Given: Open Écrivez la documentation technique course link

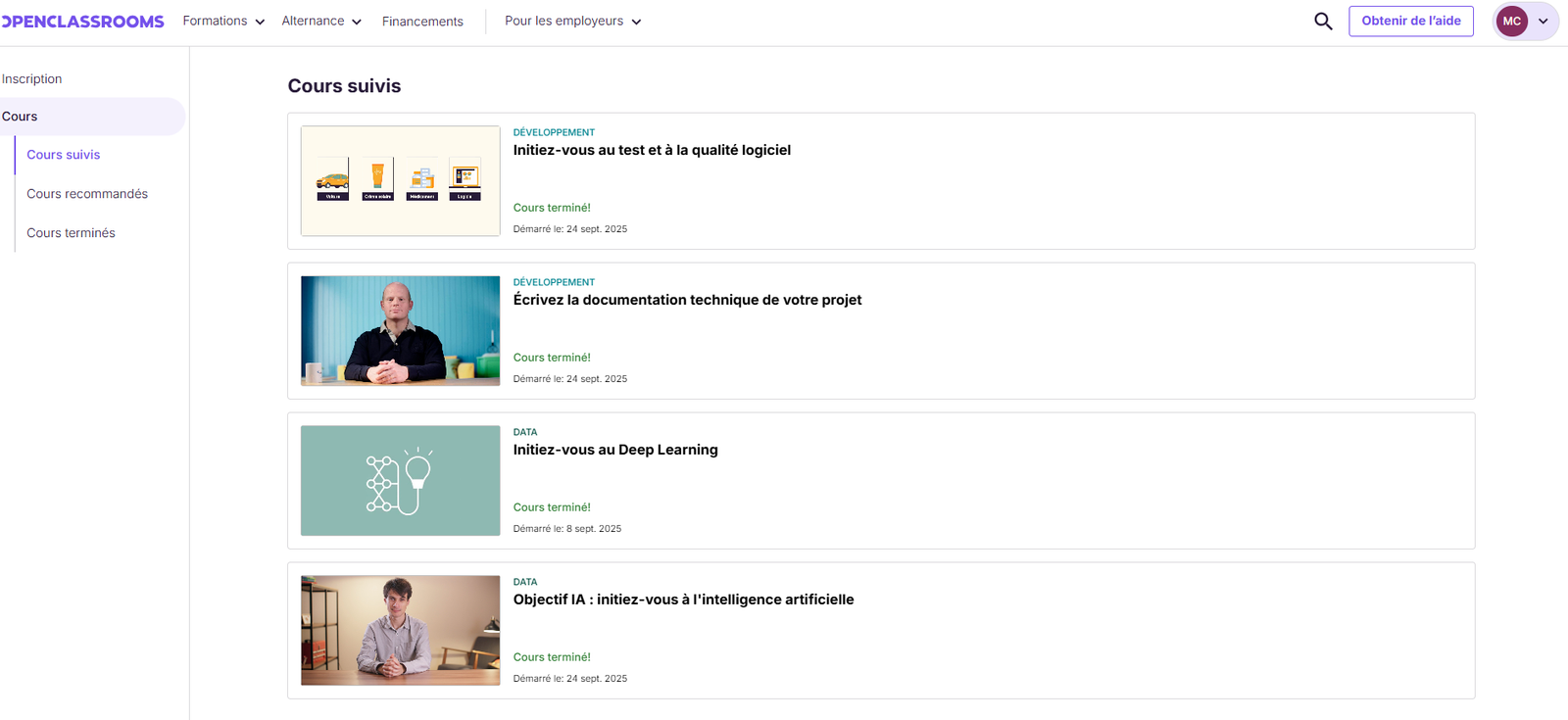Looking at the screenshot, I should click(x=687, y=300).
